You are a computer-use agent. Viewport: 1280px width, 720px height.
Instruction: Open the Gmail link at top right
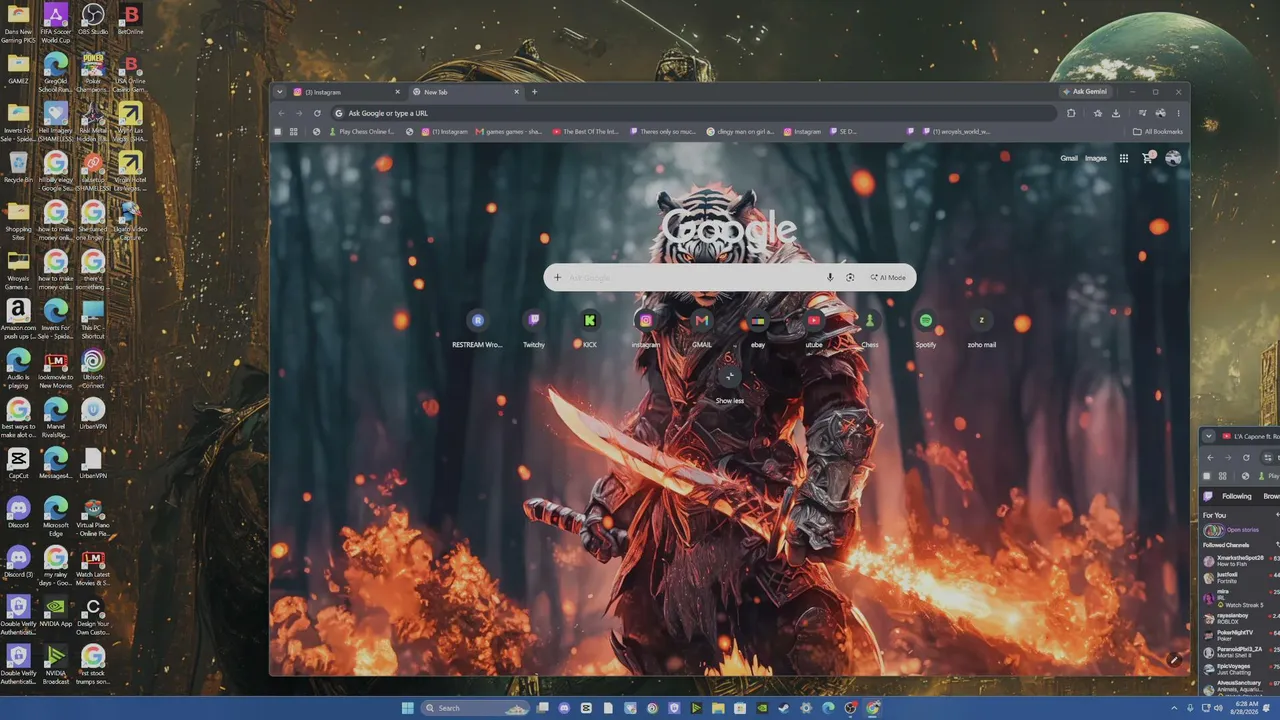[x=1069, y=158]
